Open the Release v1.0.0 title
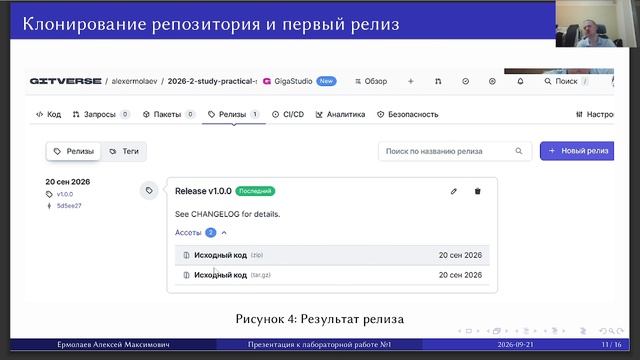640x360 pixels. point(203,191)
